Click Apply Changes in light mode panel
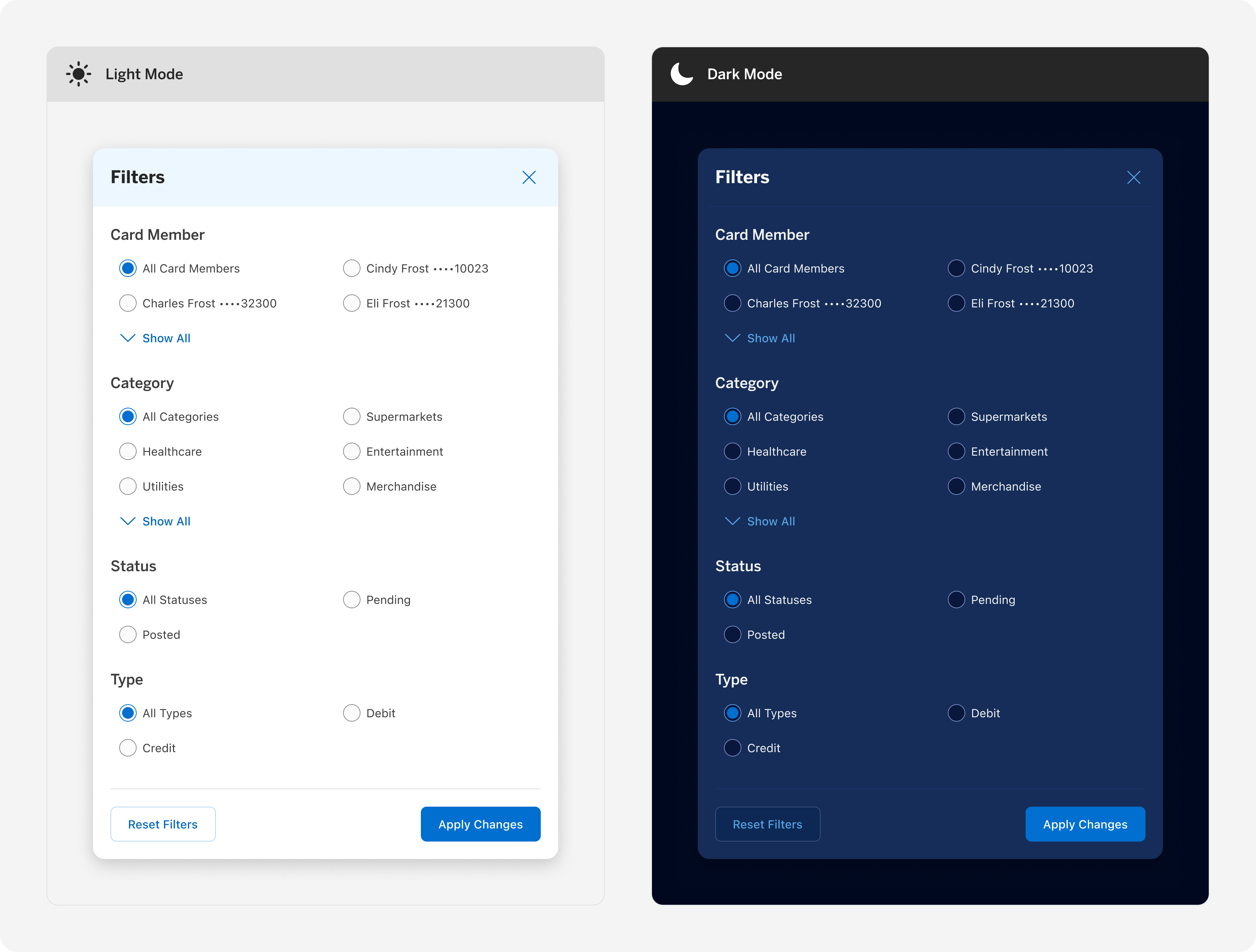This screenshot has height=952, width=1256. tap(480, 824)
